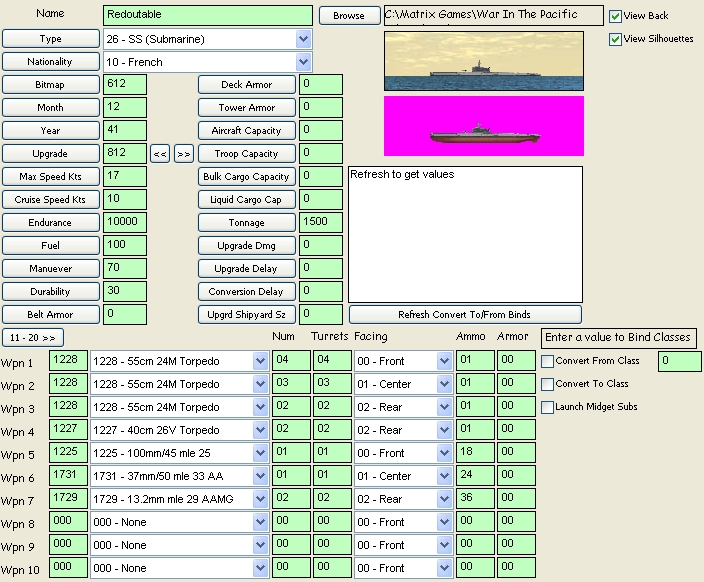Toggle the View Silhouettes checkbox
Screen dimensions: 704x582
pos(615,39)
